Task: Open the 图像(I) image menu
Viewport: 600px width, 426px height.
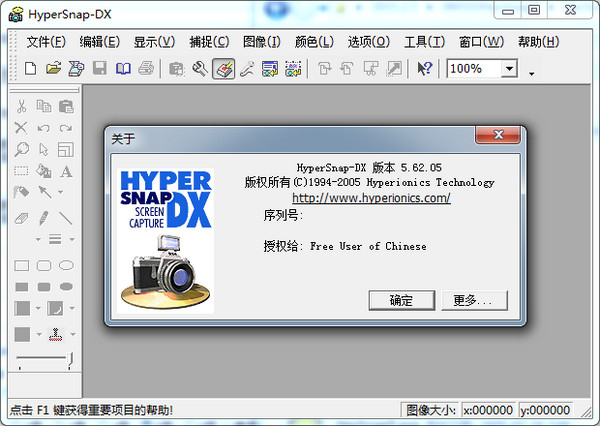Action: coord(262,42)
